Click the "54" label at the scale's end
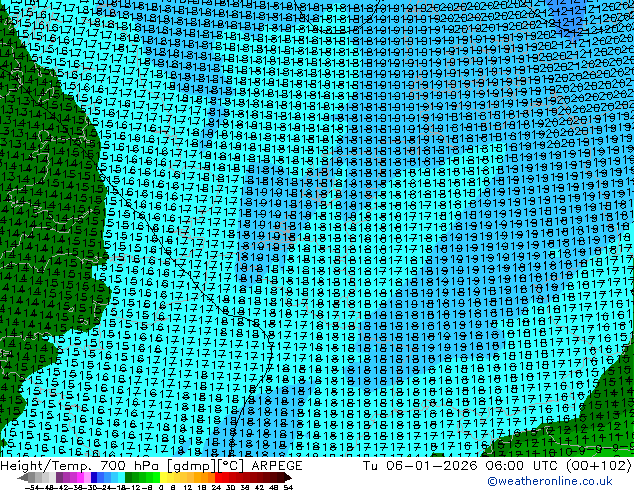The height and width of the screenshot is (490, 634). click(288, 487)
